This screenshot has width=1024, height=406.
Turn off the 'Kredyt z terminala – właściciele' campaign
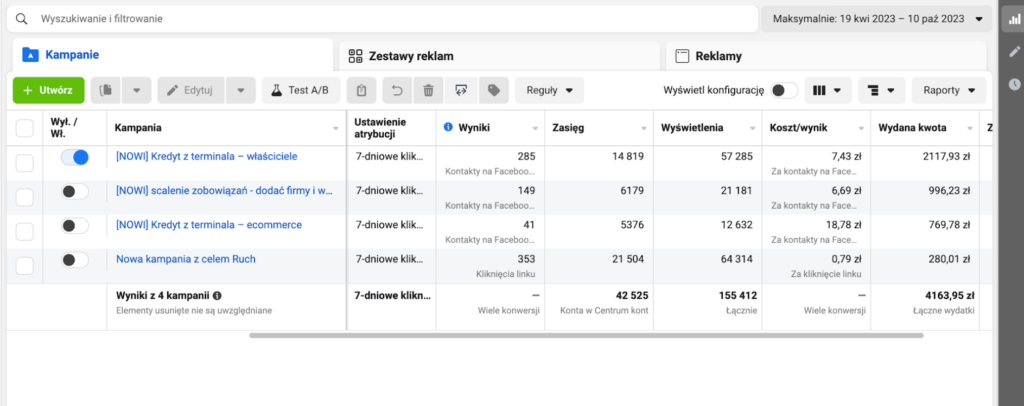(x=74, y=157)
